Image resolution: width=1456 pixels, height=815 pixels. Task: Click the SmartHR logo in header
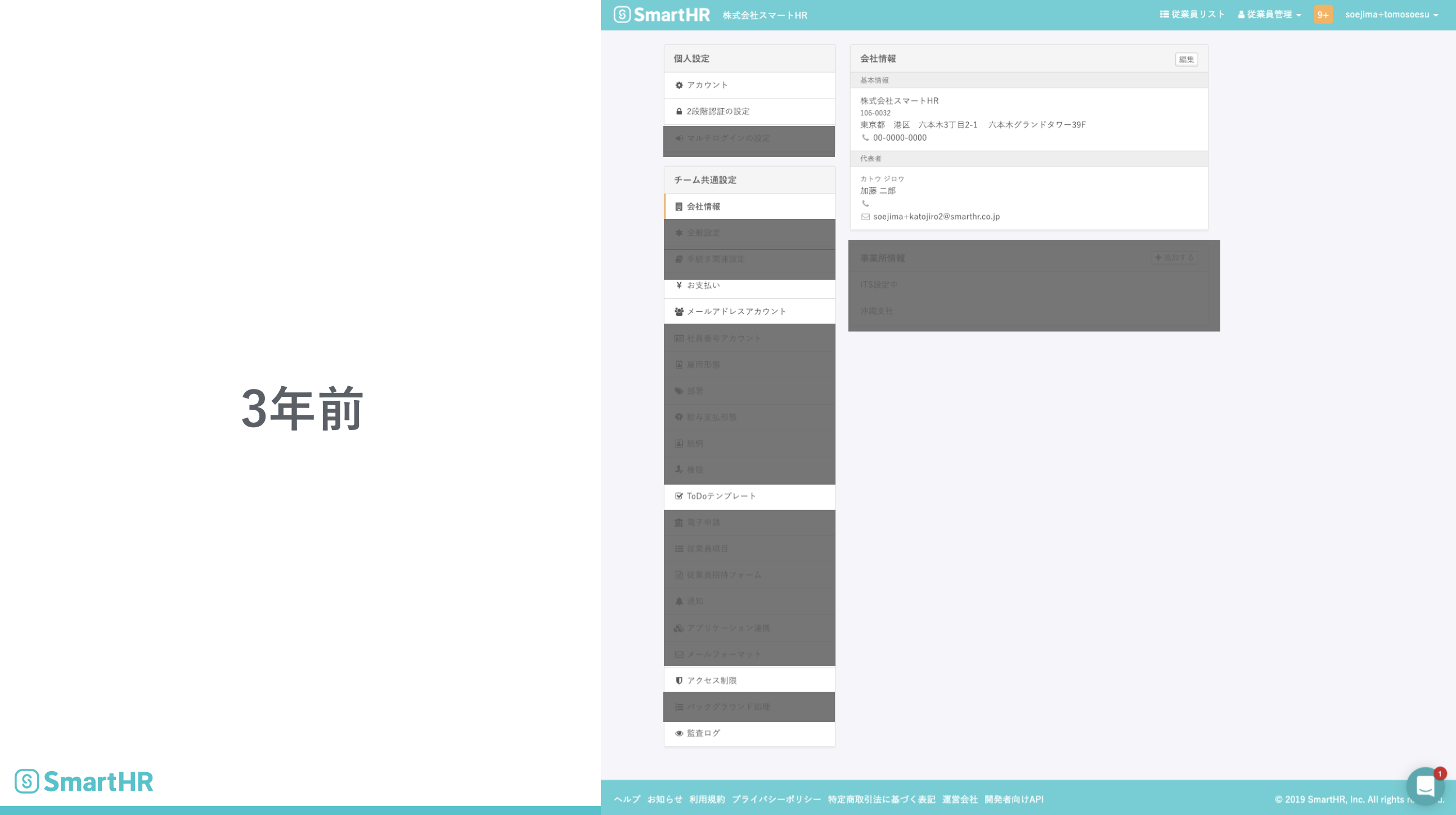click(x=661, y=15)
